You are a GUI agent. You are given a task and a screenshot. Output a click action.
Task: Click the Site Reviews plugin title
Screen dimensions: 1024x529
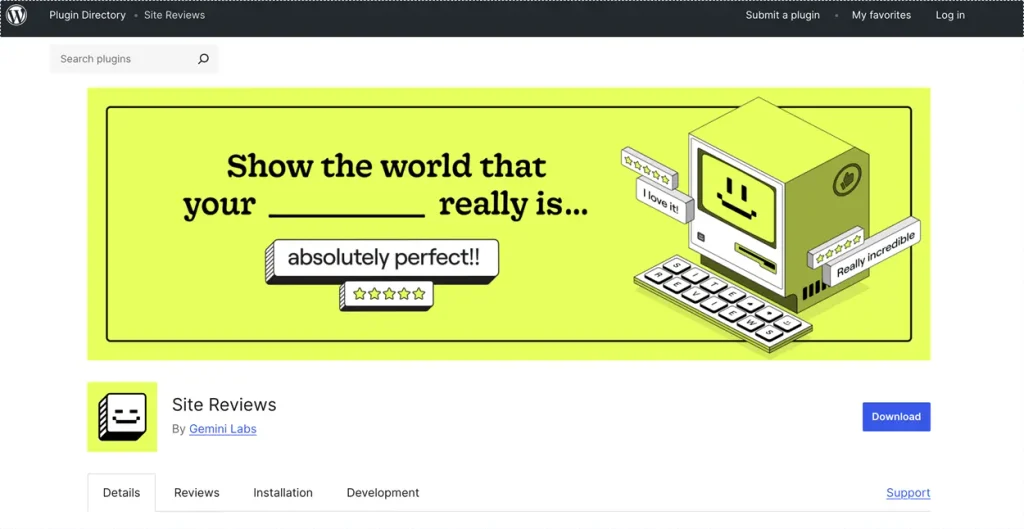[224, 405]
